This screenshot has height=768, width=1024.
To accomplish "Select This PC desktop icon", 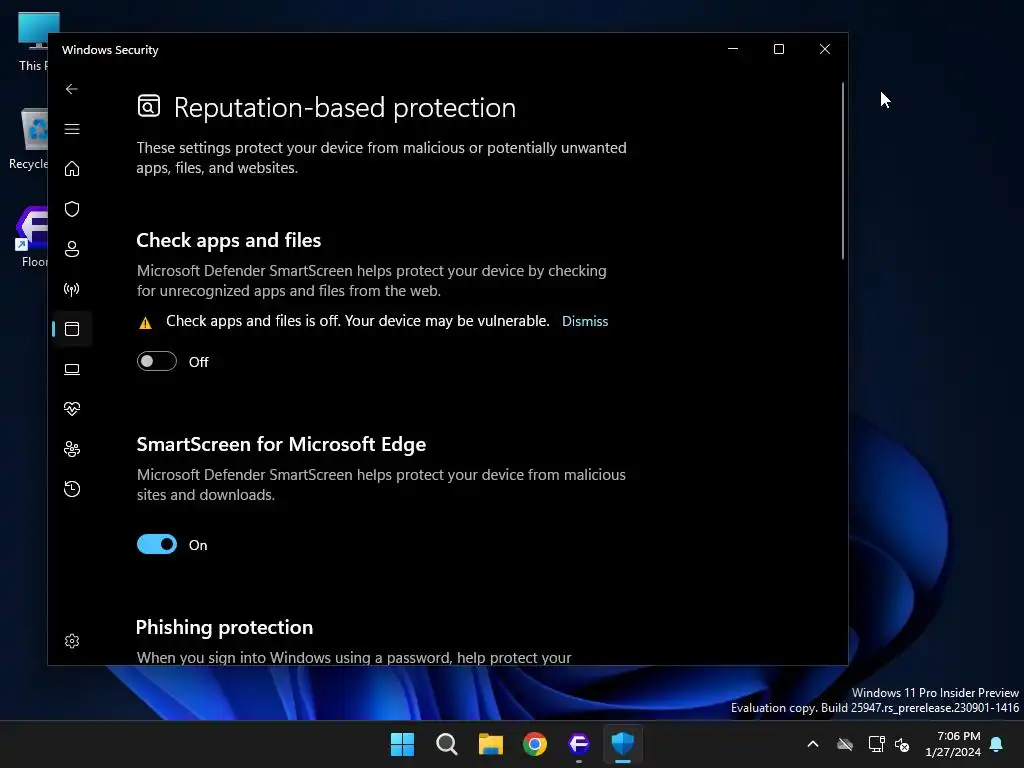I will coord(33,41).
